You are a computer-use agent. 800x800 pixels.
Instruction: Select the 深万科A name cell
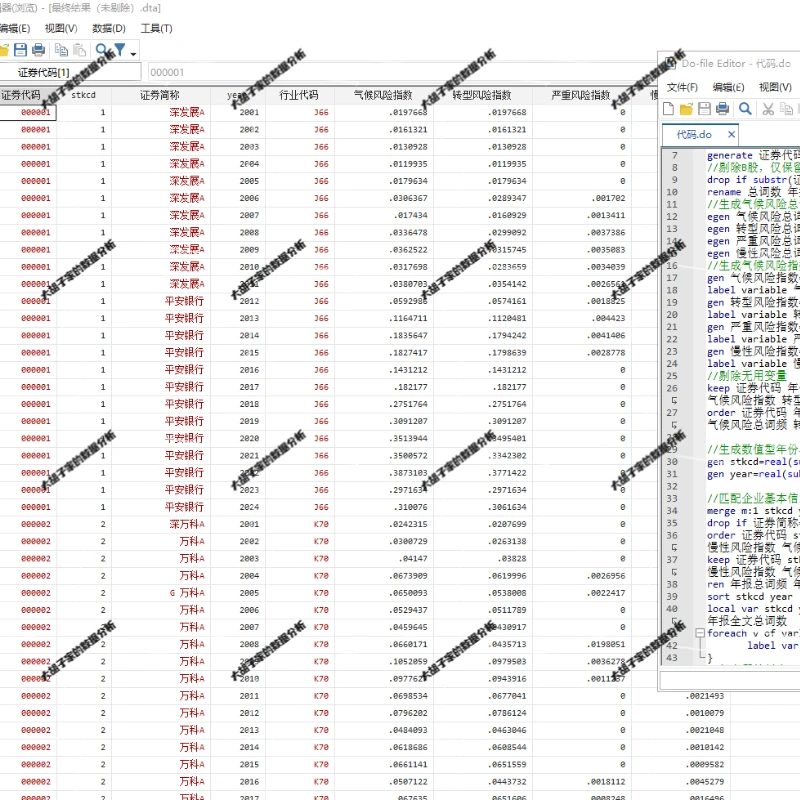(161, 524)
